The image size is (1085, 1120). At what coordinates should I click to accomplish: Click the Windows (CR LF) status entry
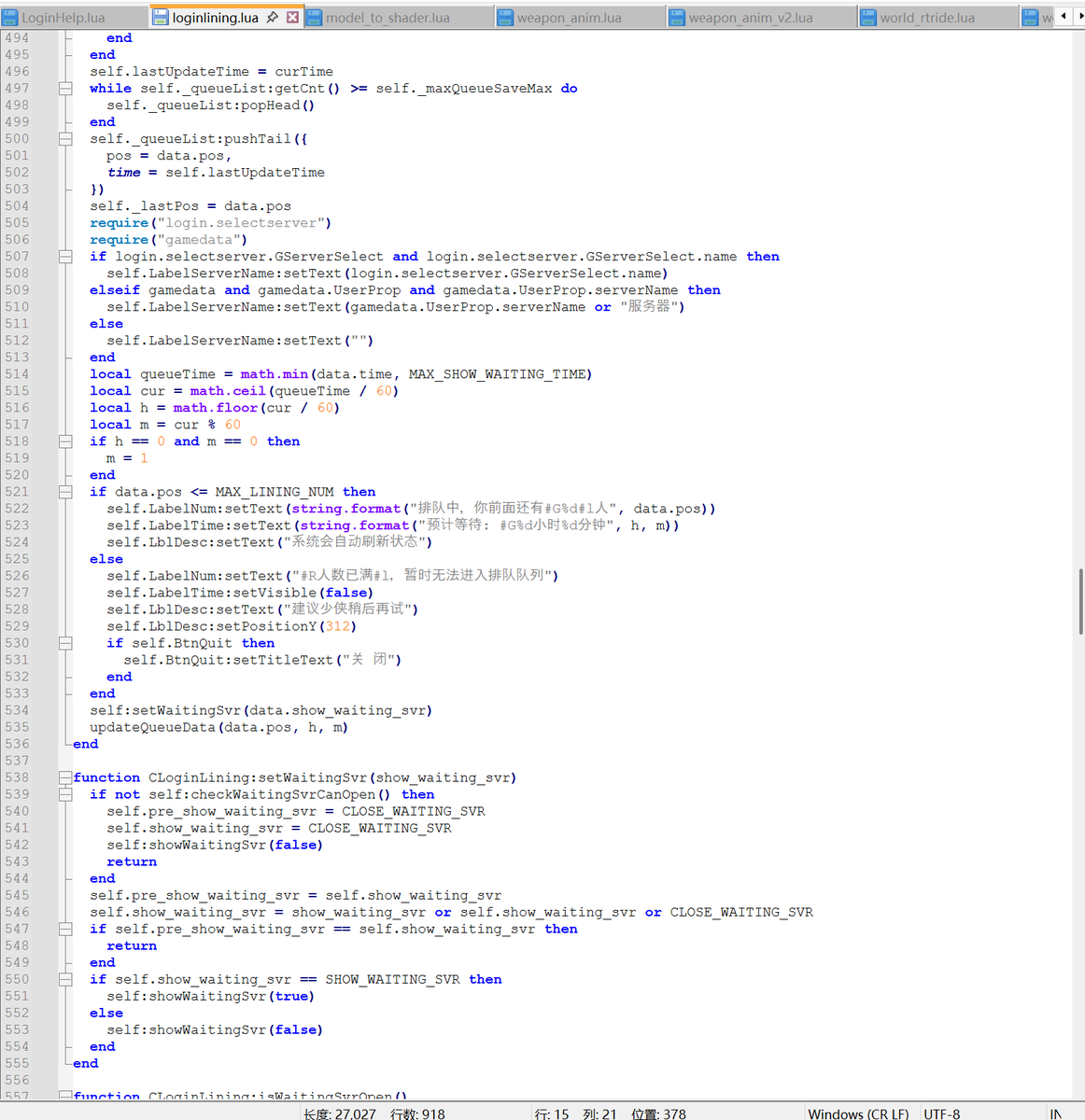(x=858, y=1113)
